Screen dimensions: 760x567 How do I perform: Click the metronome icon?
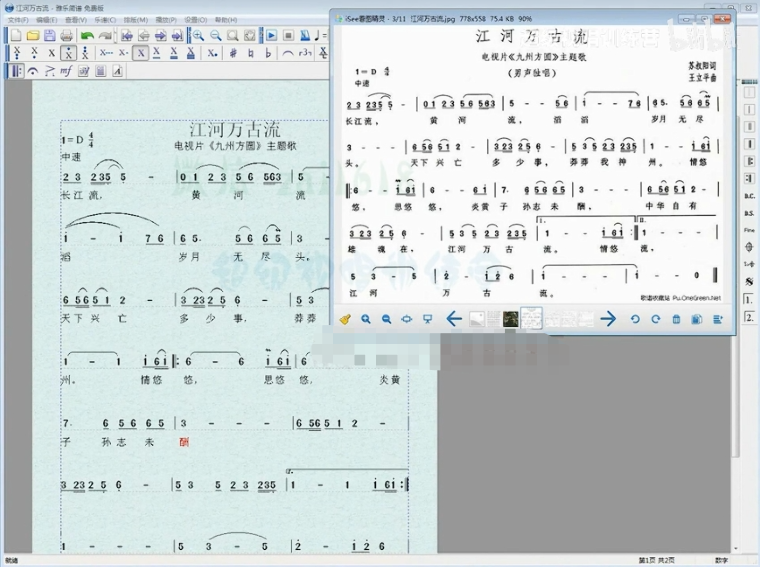tap(303, 35)
